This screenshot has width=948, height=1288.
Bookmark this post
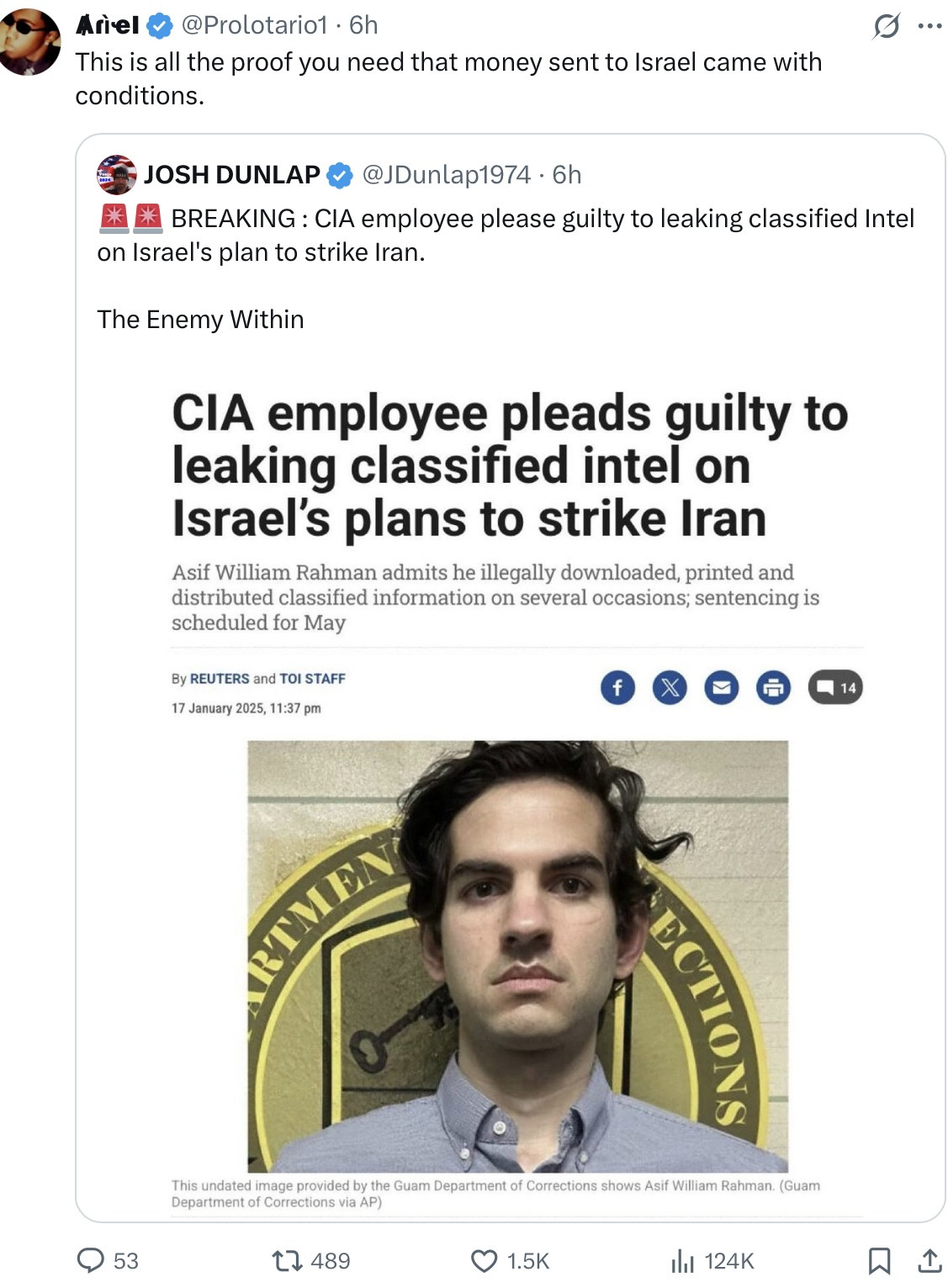(x=879, y=1259)
